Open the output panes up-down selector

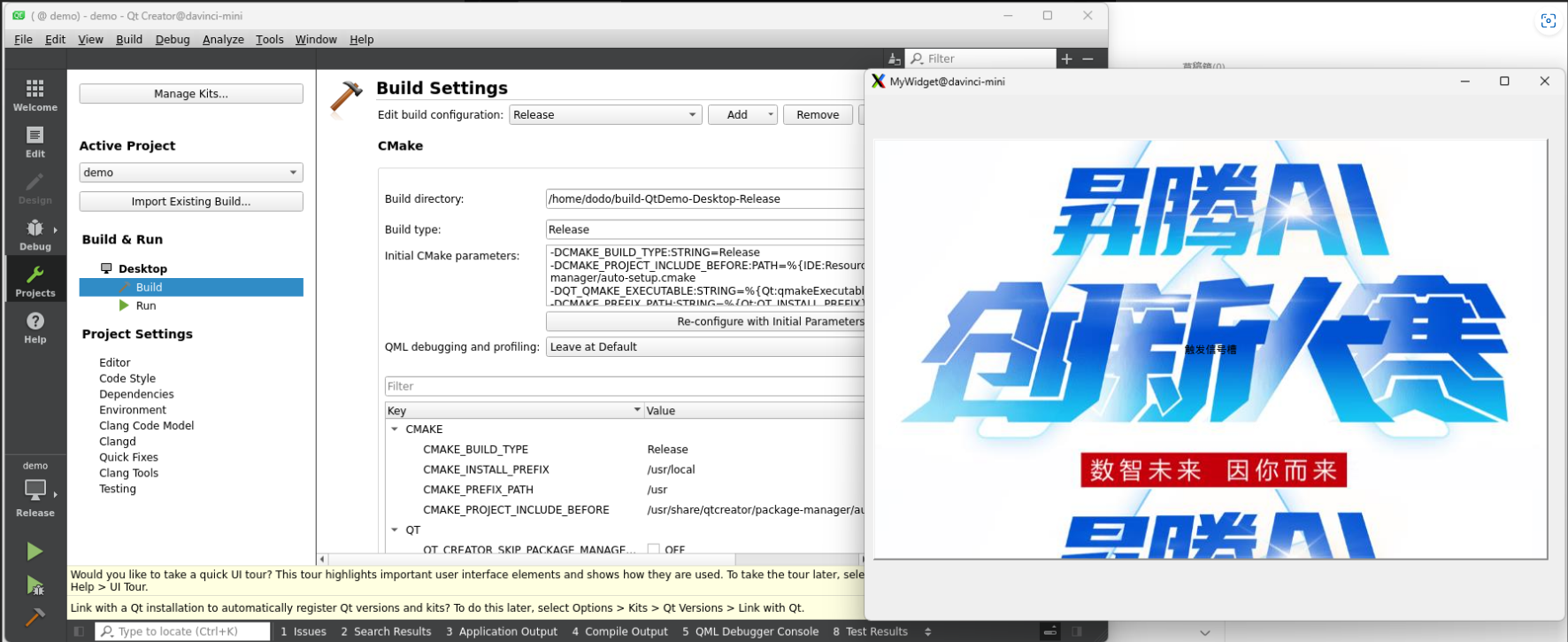tap(928, 631)
